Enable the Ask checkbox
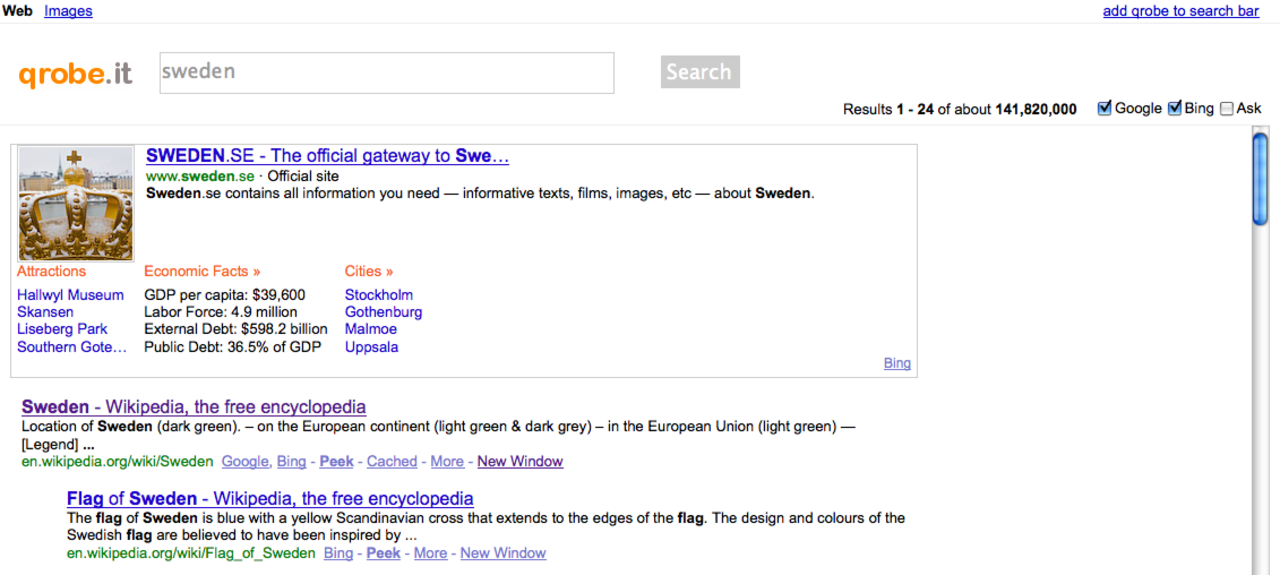Viewport: 1280px width, 575px height. click(1227, 108)
